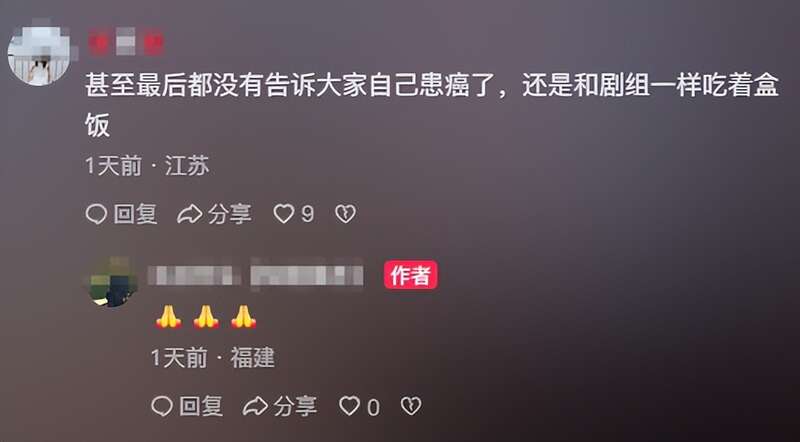This screenshot has width=800, height=442.
Task: Click 分享 text under the Jiangsu comment
Action: 230,214
